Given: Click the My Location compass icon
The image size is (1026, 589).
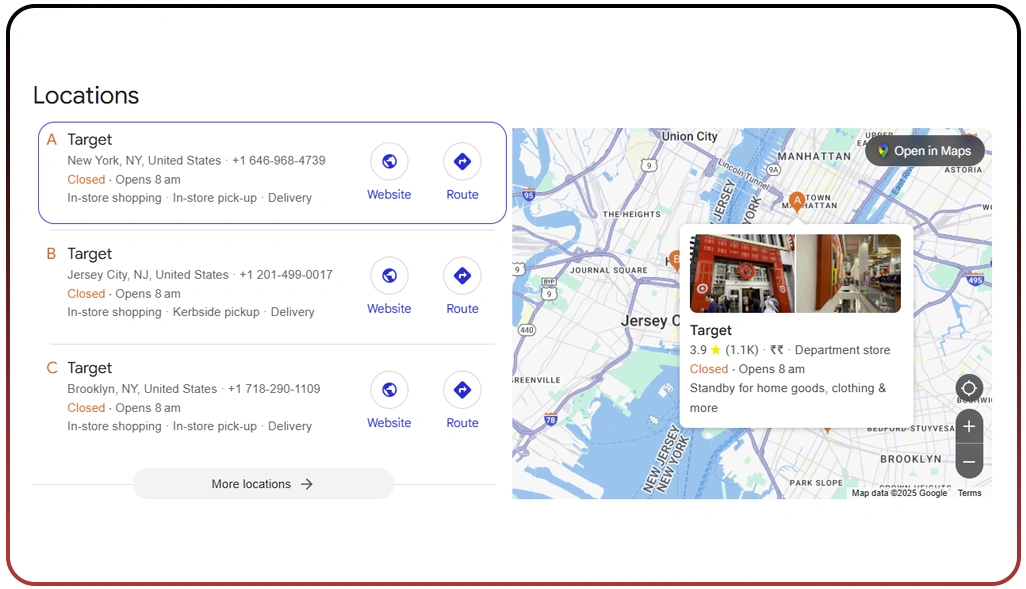Looking at the screenshot, I should tap(968, 388).
